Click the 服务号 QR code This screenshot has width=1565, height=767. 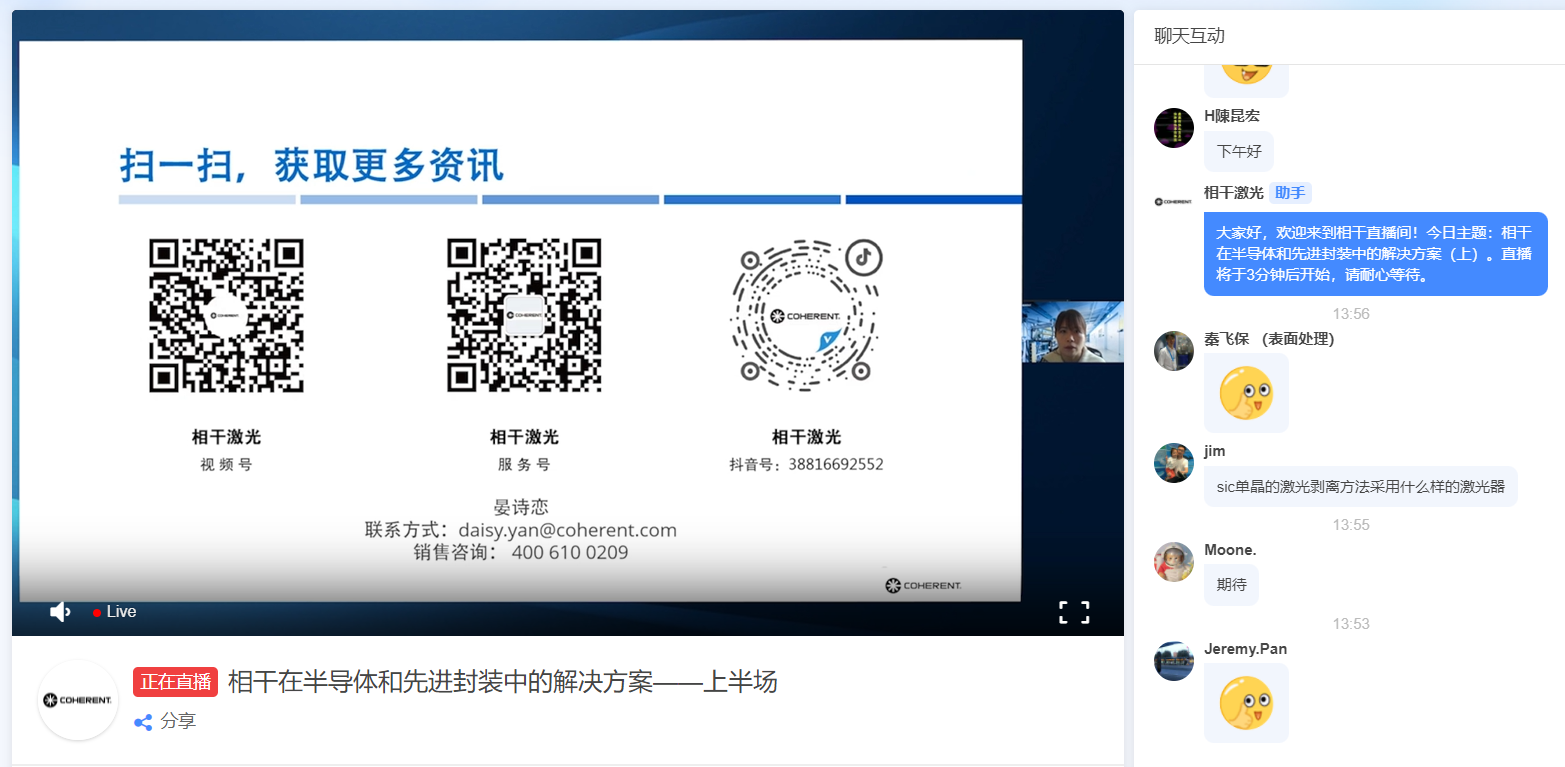[524, 315]
